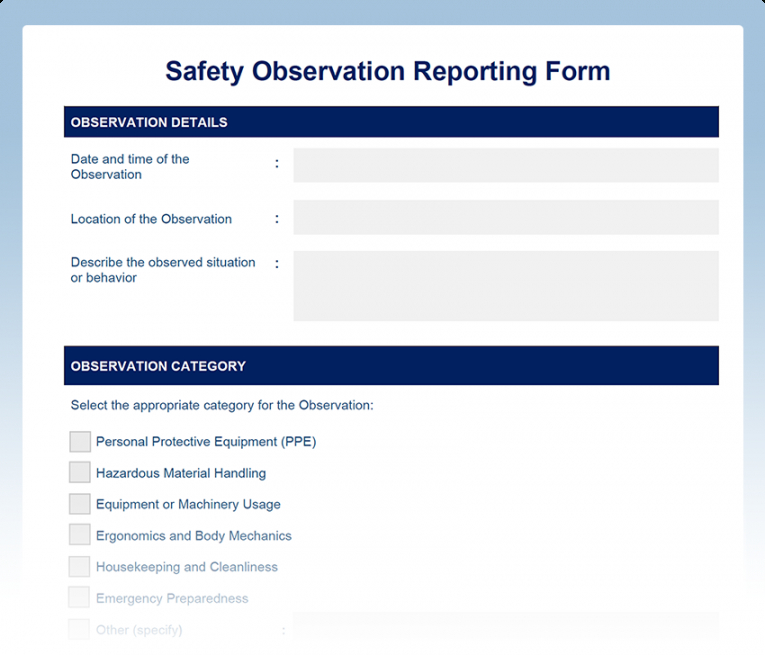Click the date and time input field
This screenshot has height=655, width=765.
tap(505, 166)
